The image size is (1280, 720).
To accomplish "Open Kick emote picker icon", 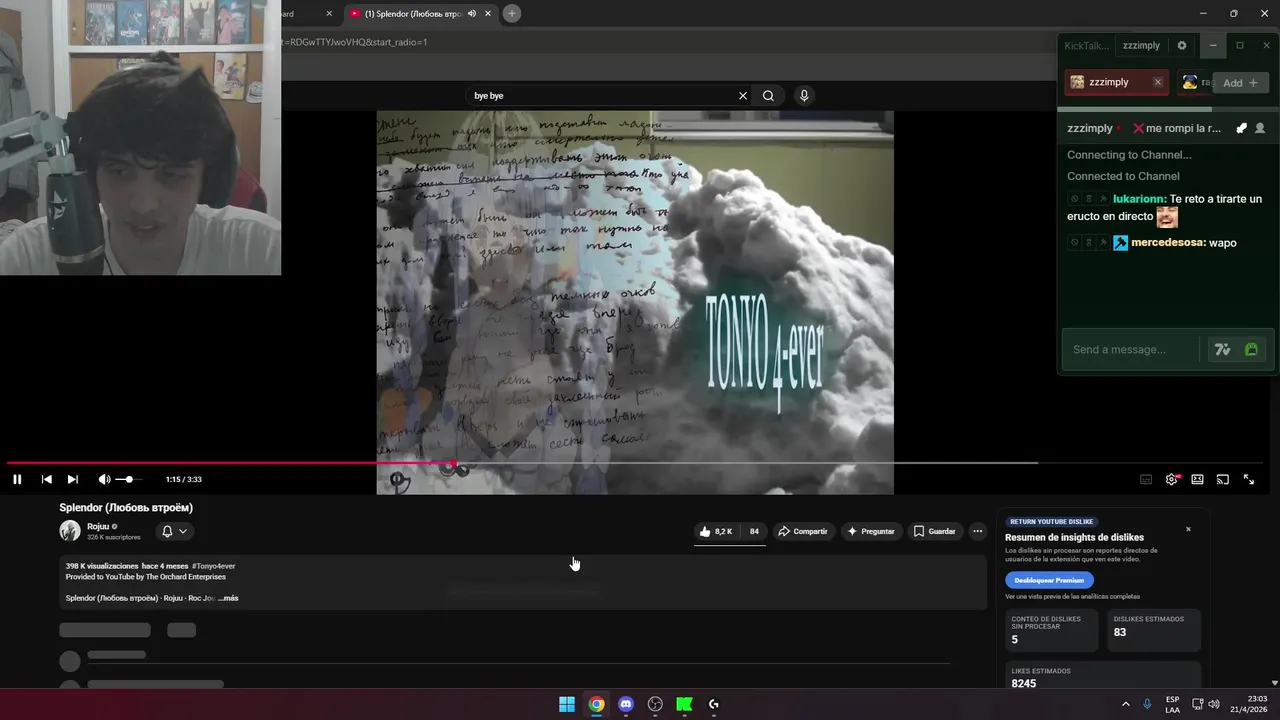I will [1251, 349].
